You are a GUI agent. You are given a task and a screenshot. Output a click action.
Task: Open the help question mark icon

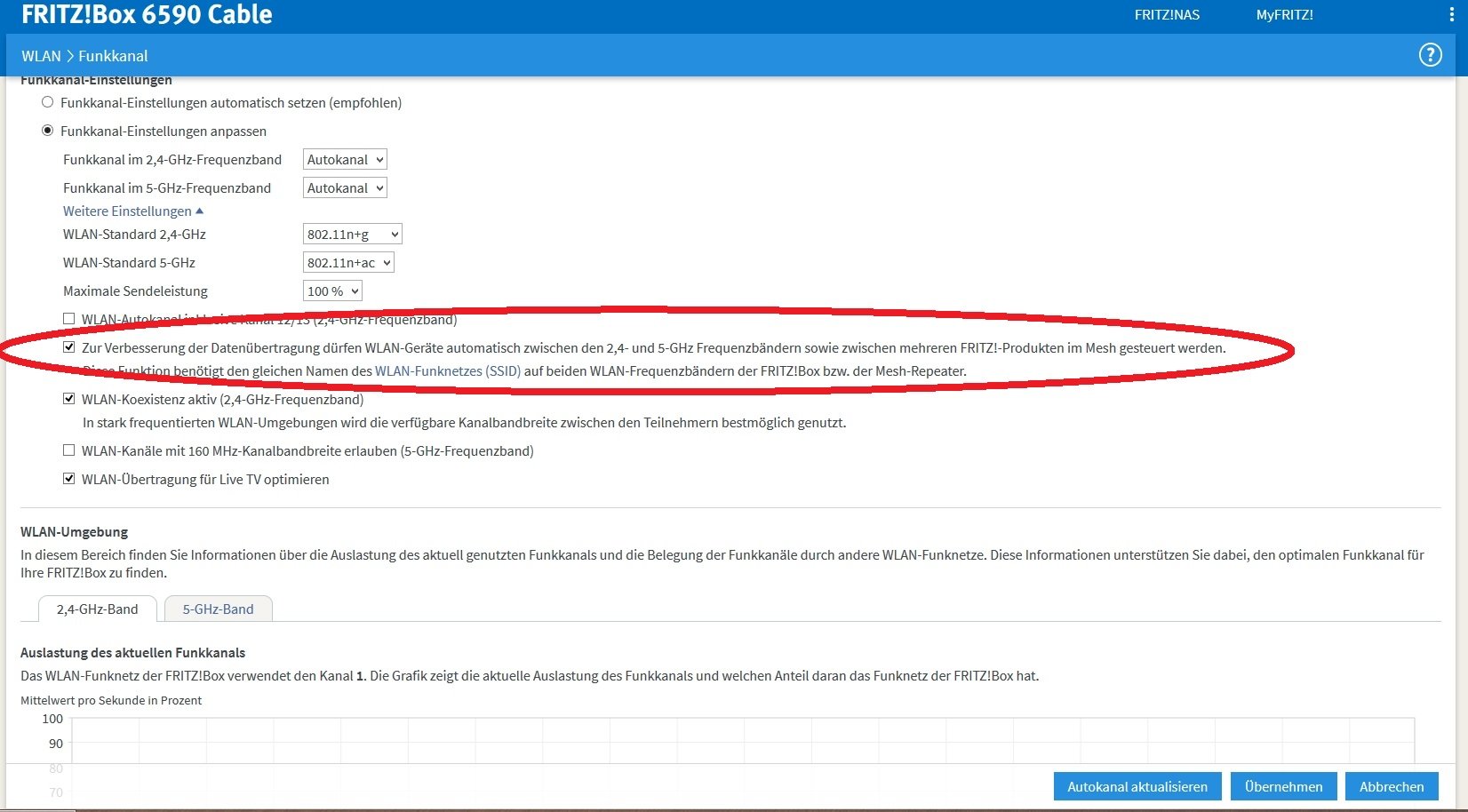click(1430, 55)
